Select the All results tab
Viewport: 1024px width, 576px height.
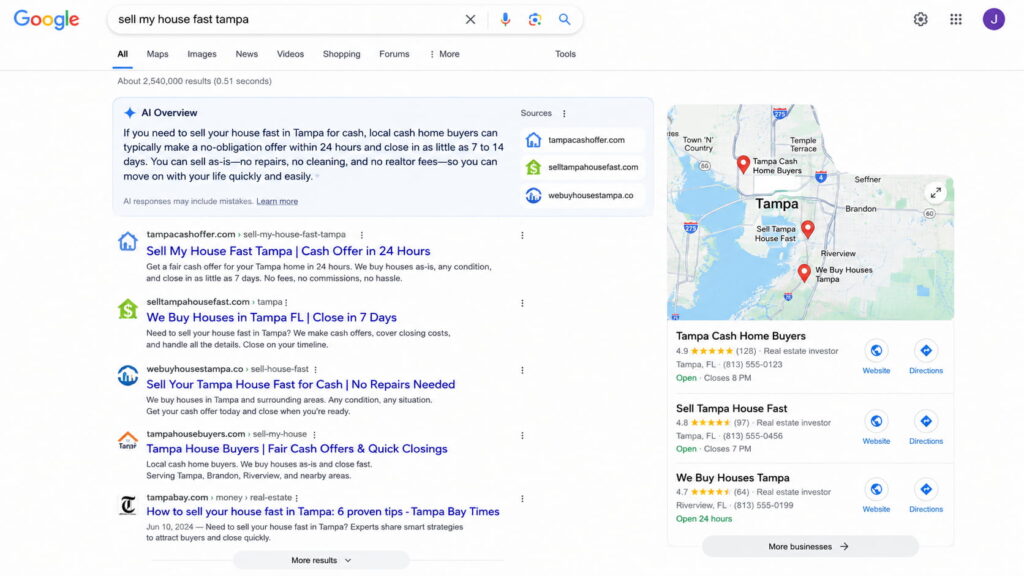[x=122, y=54]
